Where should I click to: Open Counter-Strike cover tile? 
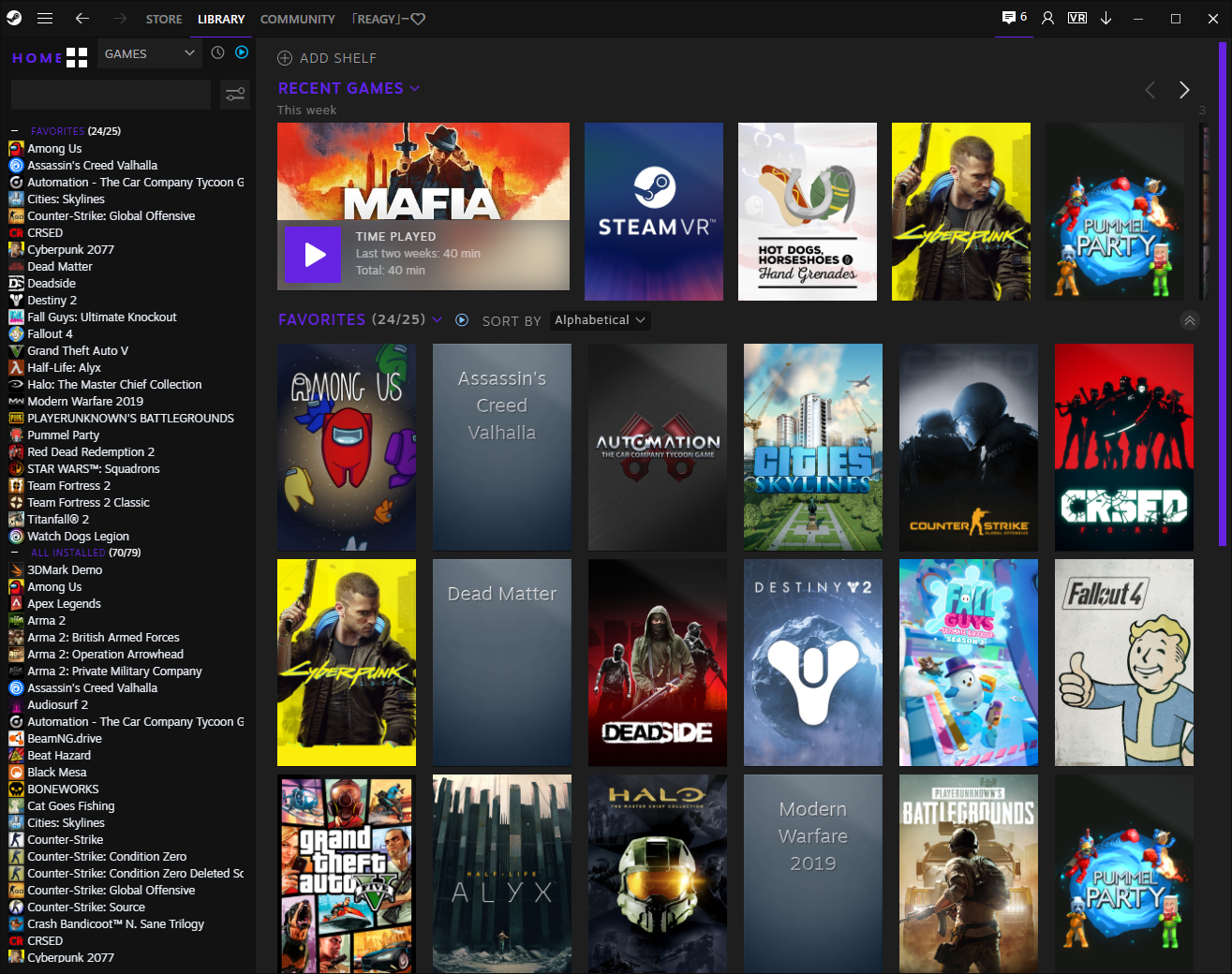coord(969,447)
